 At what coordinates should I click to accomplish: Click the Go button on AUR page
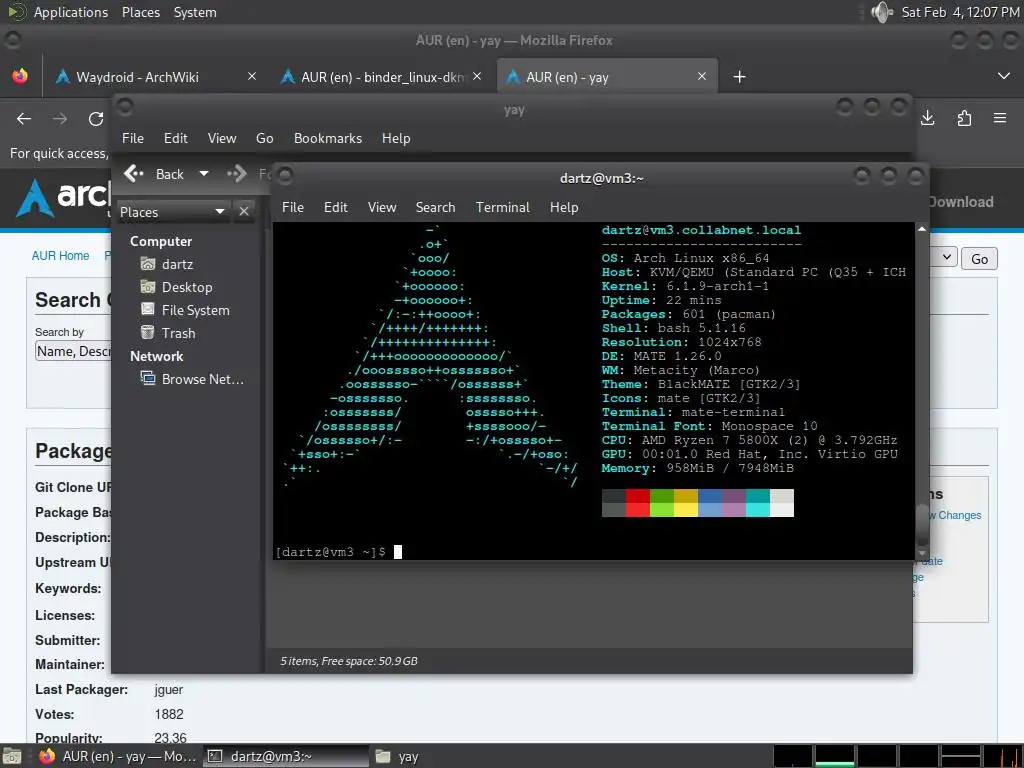(979, 259)
